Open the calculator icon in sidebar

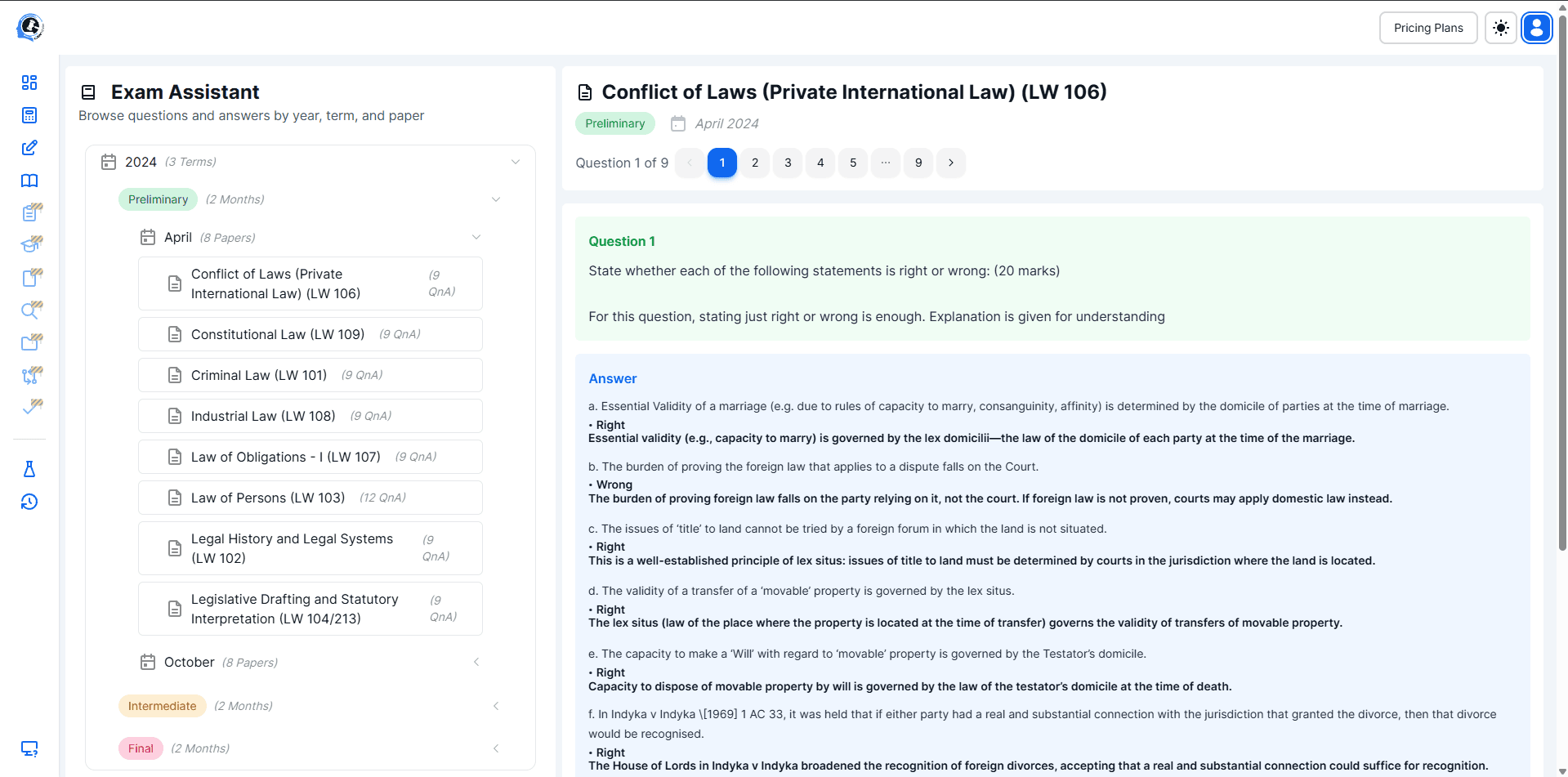pyautogui.click(x=29, y=115)
